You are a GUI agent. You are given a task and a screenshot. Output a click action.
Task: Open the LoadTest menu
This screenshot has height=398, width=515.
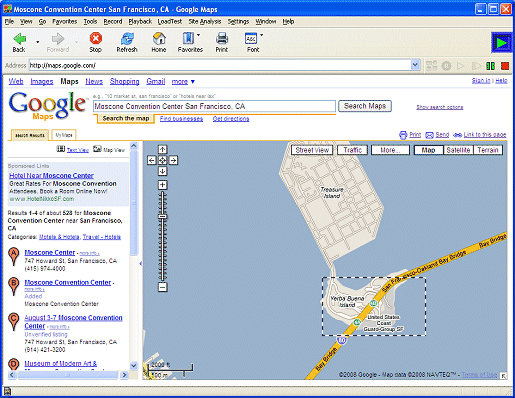coord(170,22)
